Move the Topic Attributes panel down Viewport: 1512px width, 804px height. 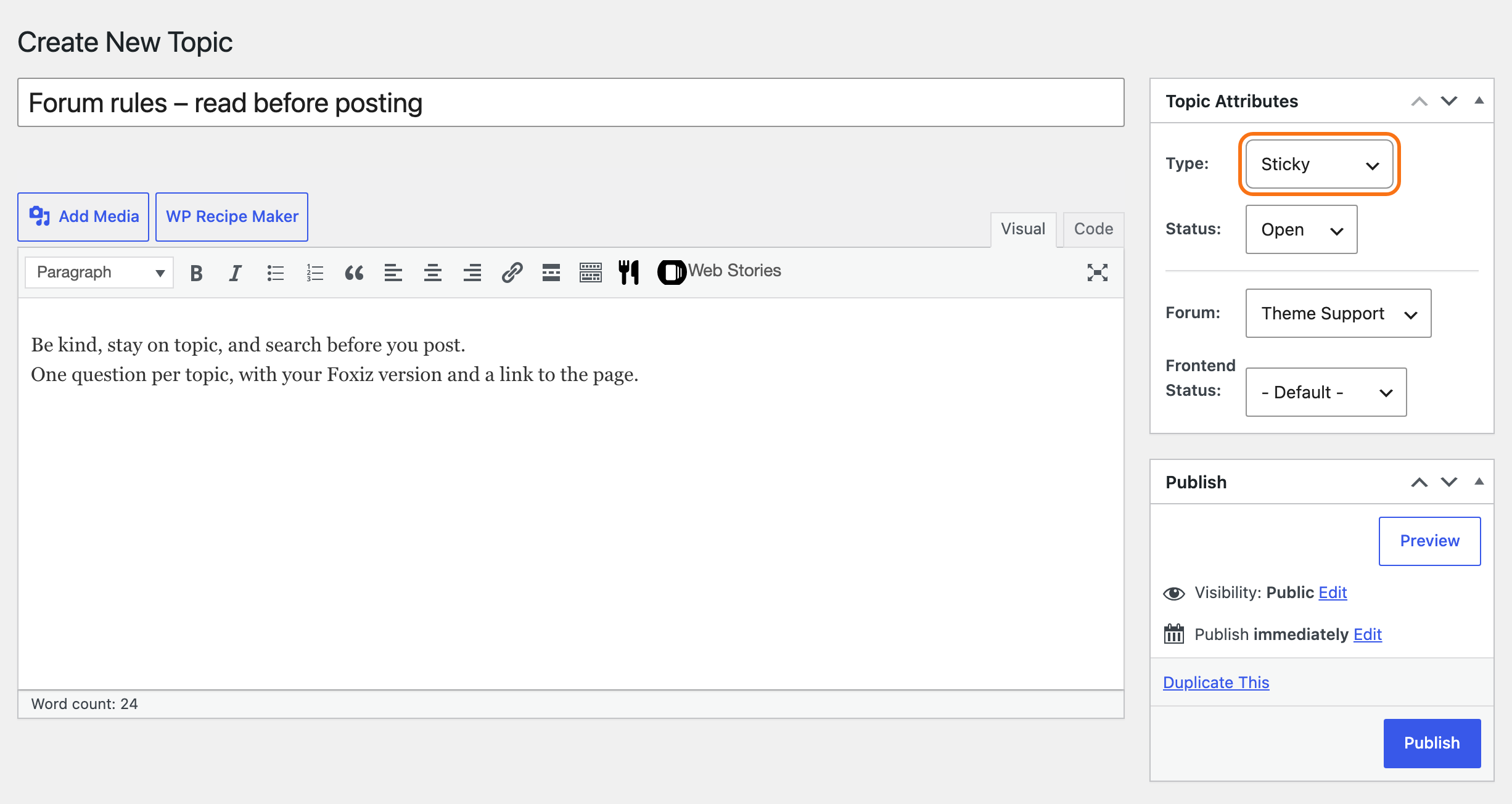[x=1449, y=100]
